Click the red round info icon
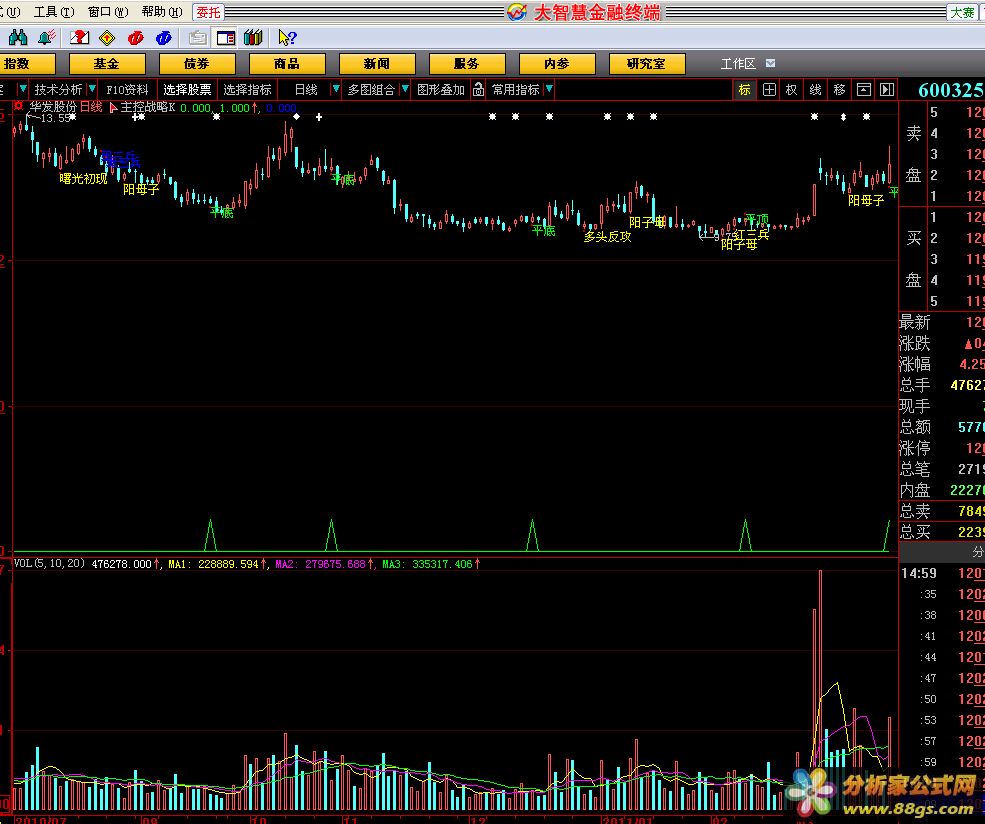The image size is (985, 824). [x=135, y=38]
